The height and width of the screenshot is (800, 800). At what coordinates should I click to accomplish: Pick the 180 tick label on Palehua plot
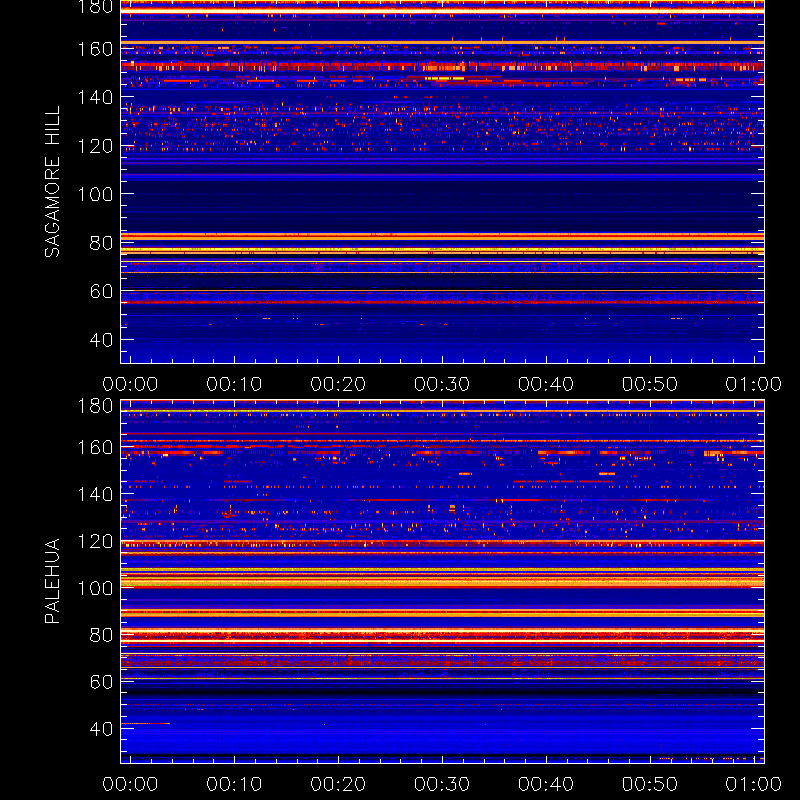click(95, 406)
